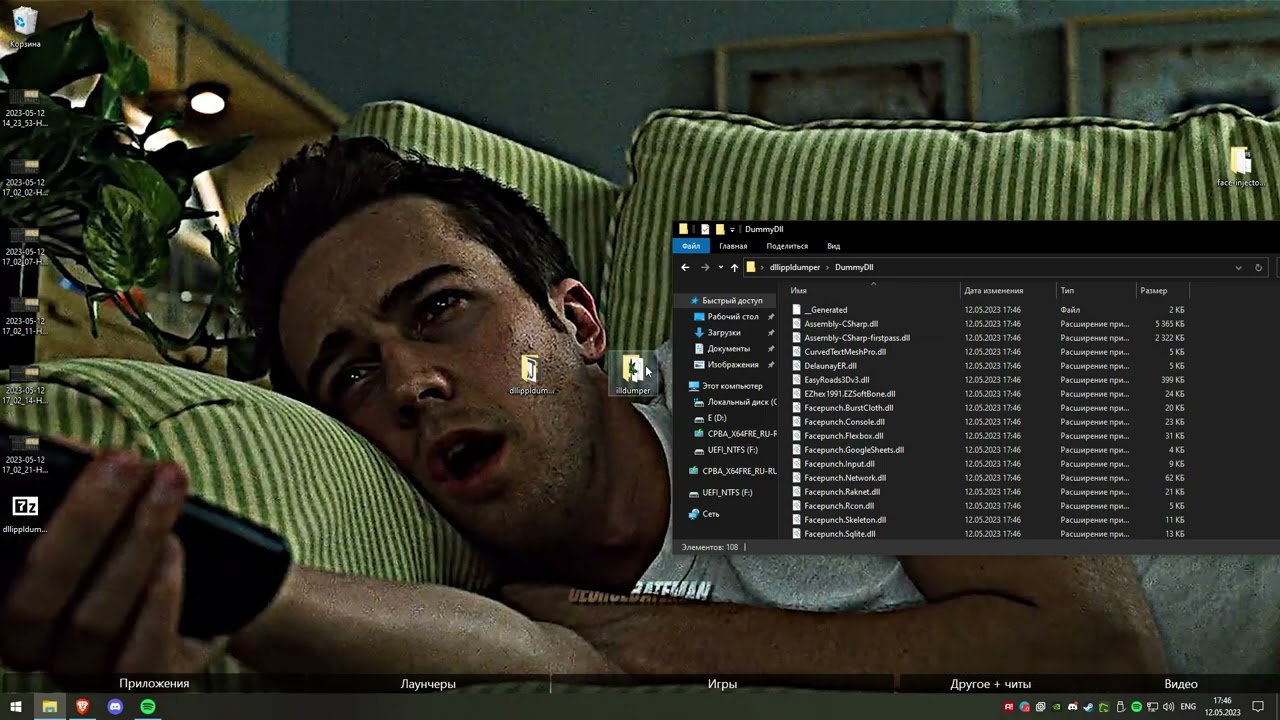
Task: Switch the ENG input language indicator
Action: [1188, 707]
